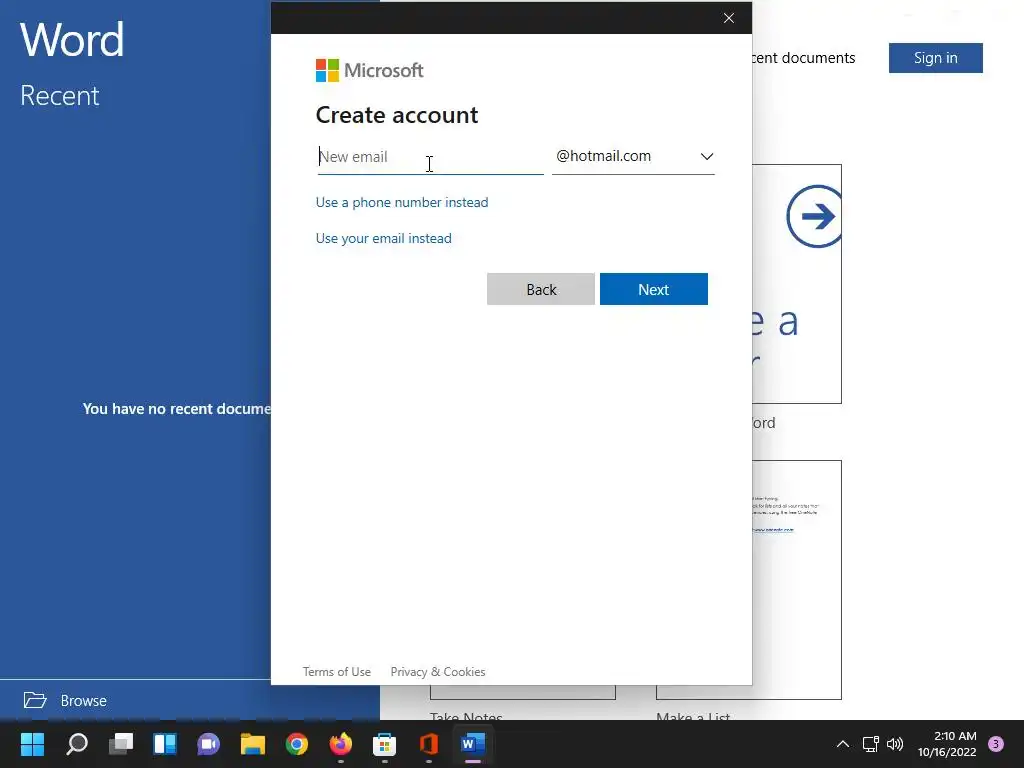The width and height of the screenshot is (1024, 768).
Task: Click the Next button
Action: click(x=654, y=289)
